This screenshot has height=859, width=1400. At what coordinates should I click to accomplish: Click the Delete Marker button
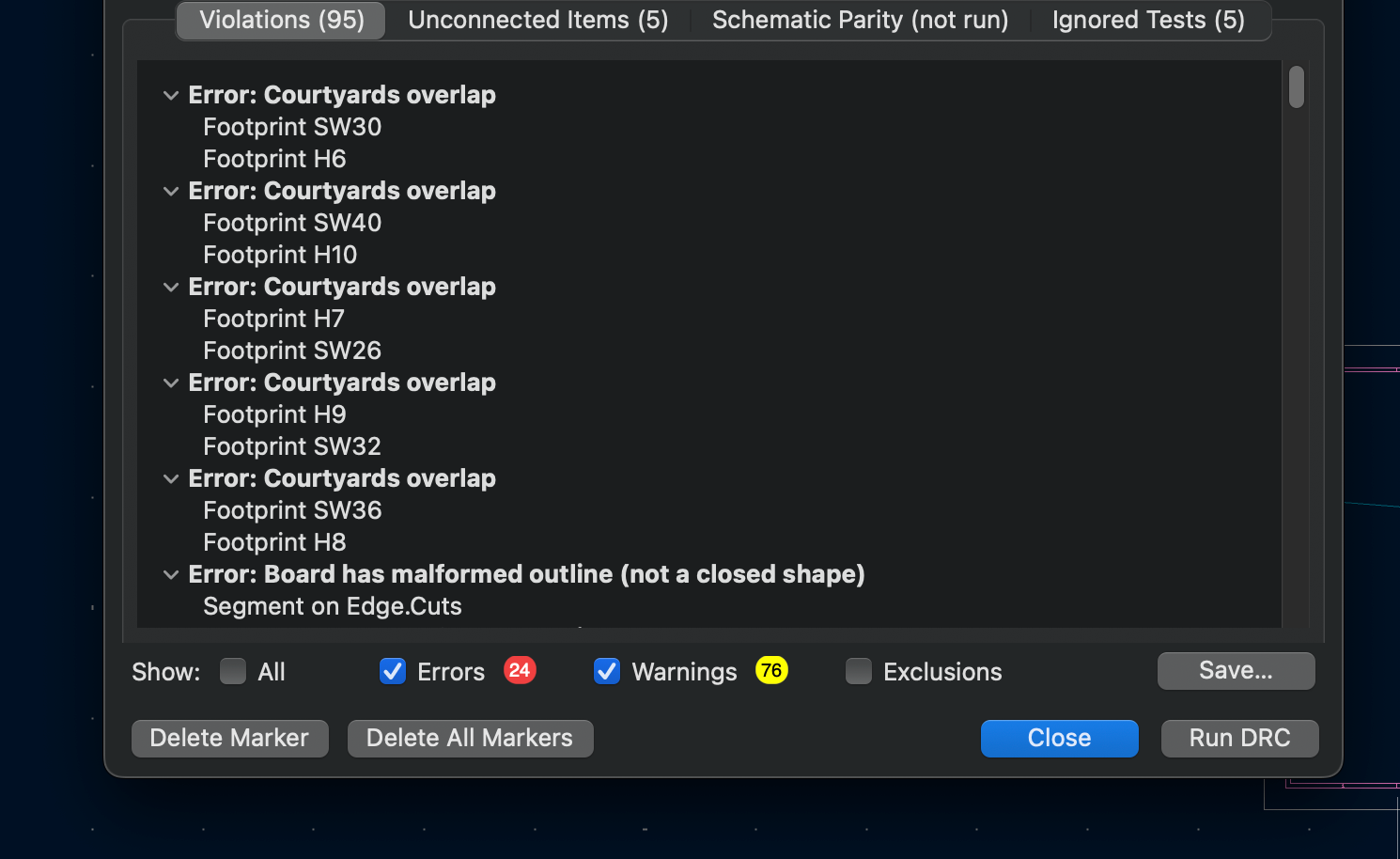[x=229, y=738]
